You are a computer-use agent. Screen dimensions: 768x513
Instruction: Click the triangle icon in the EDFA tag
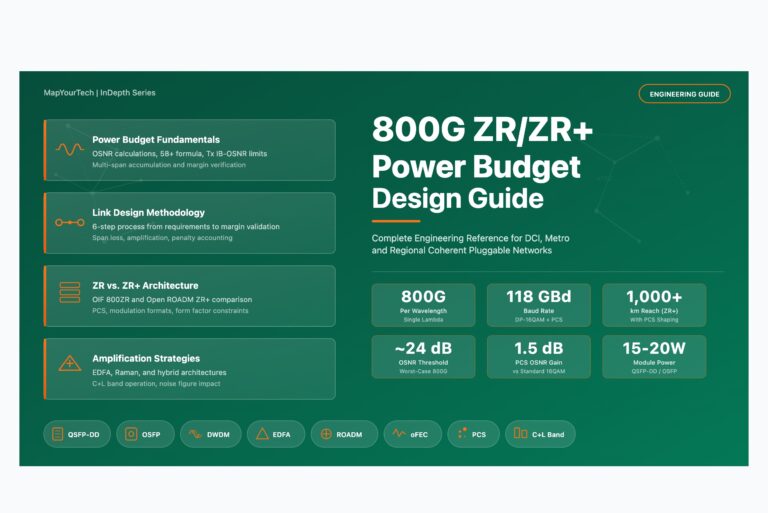[x=262, y=434]
